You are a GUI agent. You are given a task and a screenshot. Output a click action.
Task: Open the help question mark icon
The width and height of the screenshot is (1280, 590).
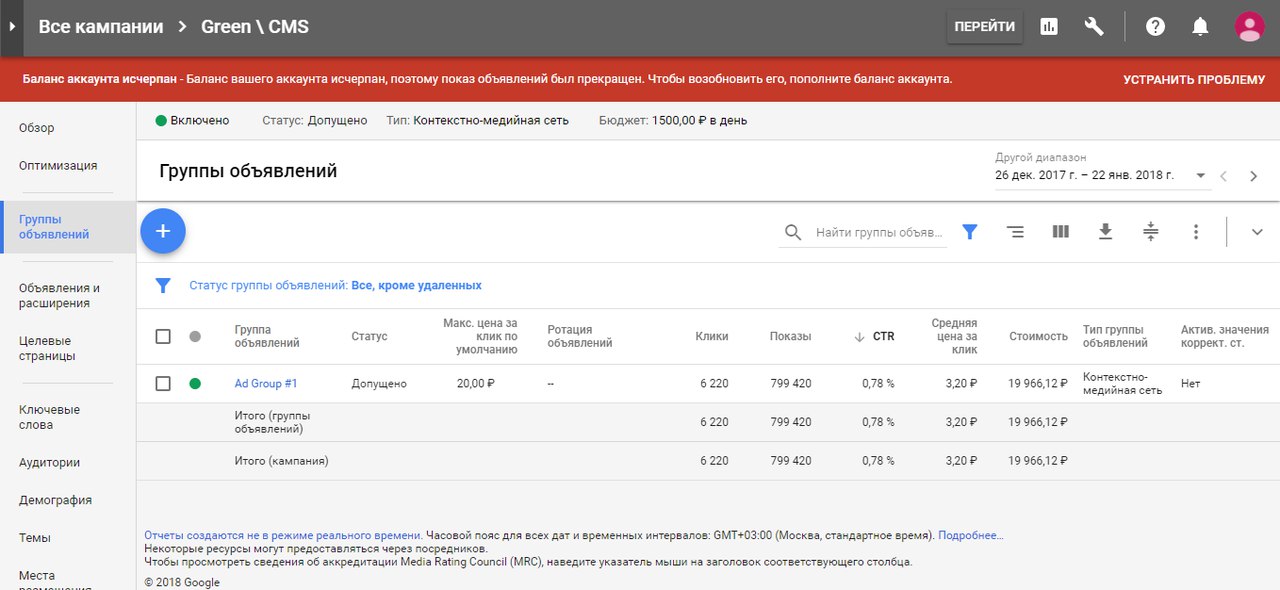pos(1155,27)
